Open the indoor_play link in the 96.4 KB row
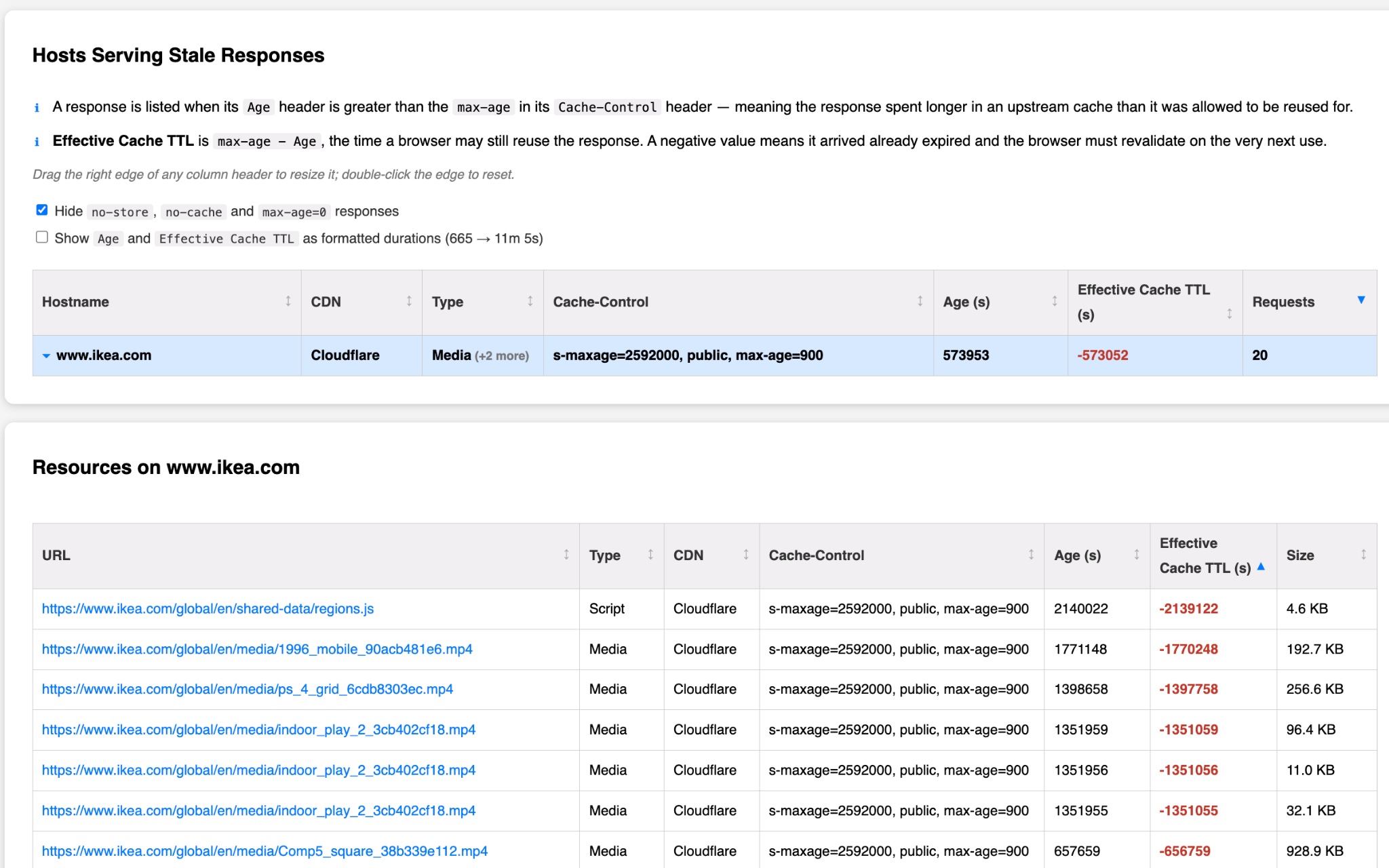 point(258,730)
